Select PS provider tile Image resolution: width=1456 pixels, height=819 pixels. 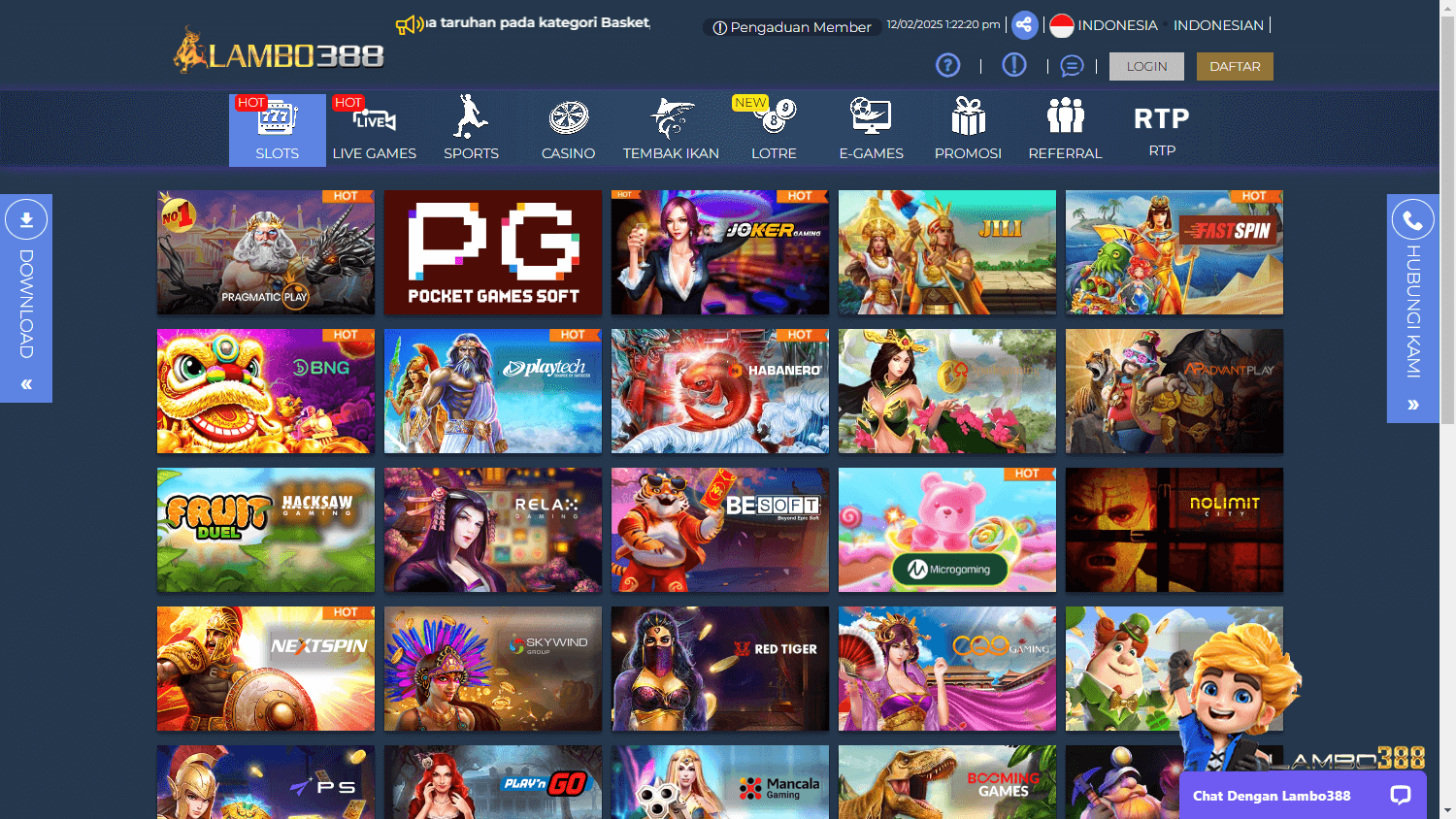tap(266, 782)
